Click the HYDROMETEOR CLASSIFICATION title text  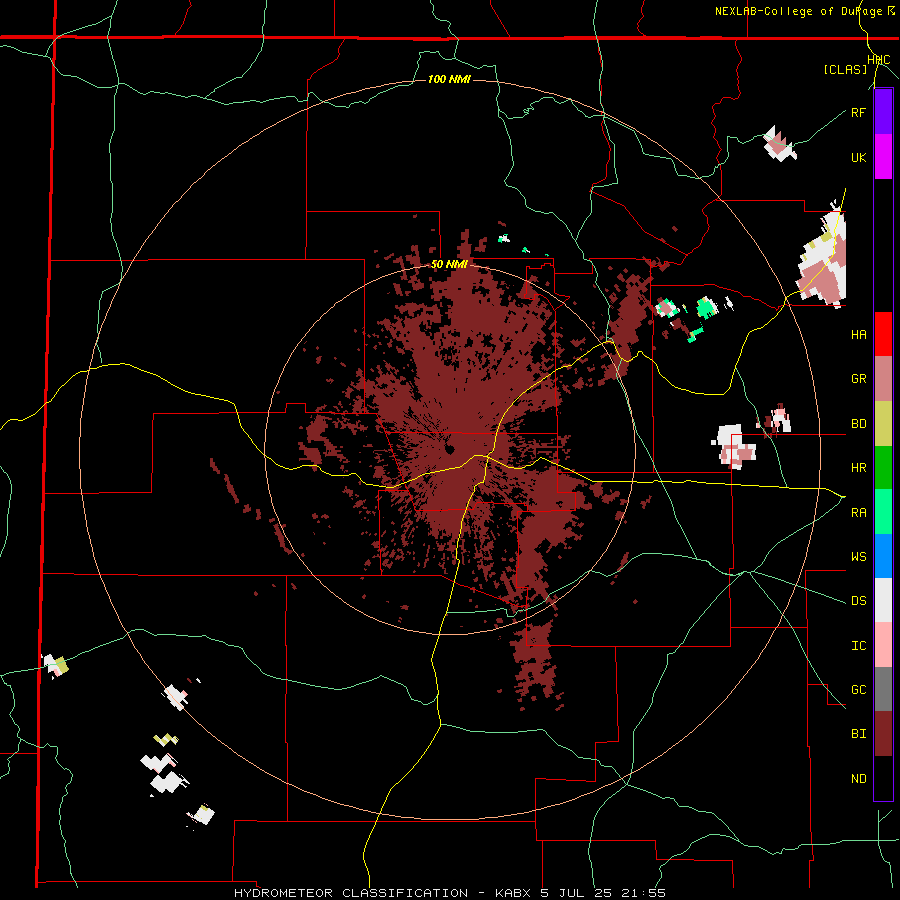click(351, 893)
